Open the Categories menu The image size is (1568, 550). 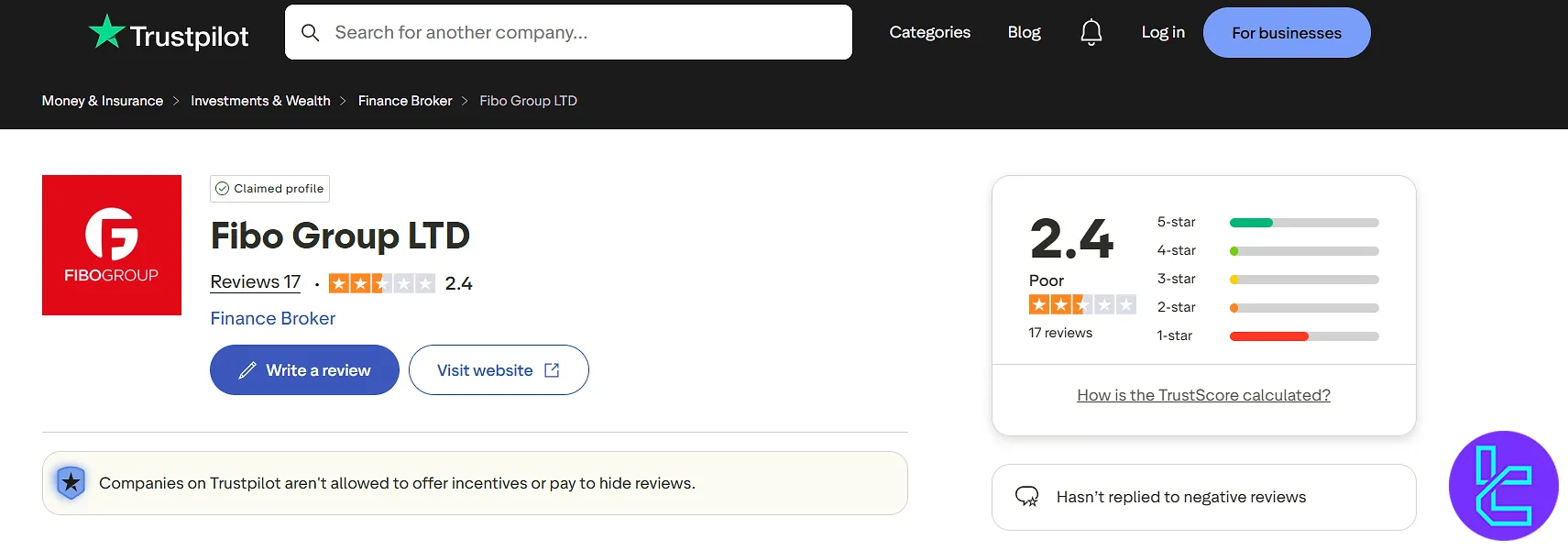(929, 33)
